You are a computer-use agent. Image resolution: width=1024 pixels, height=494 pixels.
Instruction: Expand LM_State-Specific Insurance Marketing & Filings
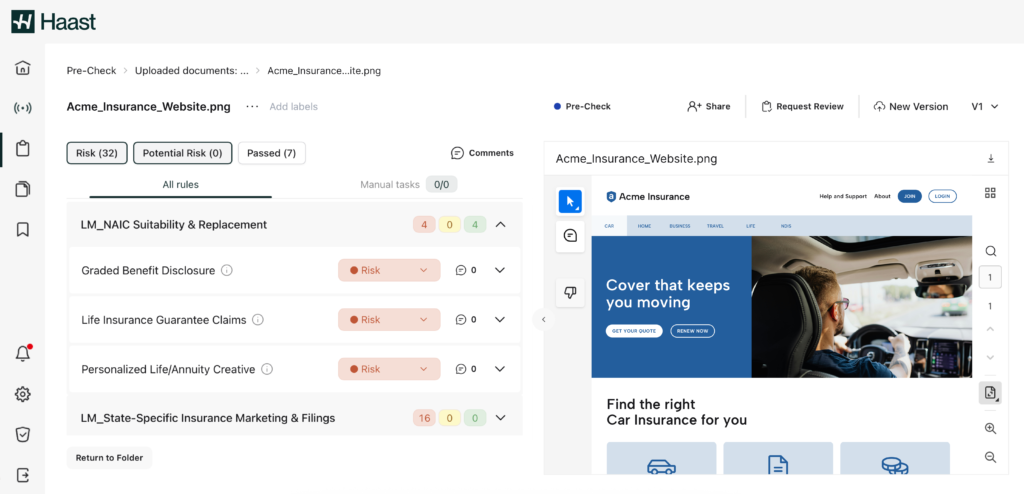(501, 418)
